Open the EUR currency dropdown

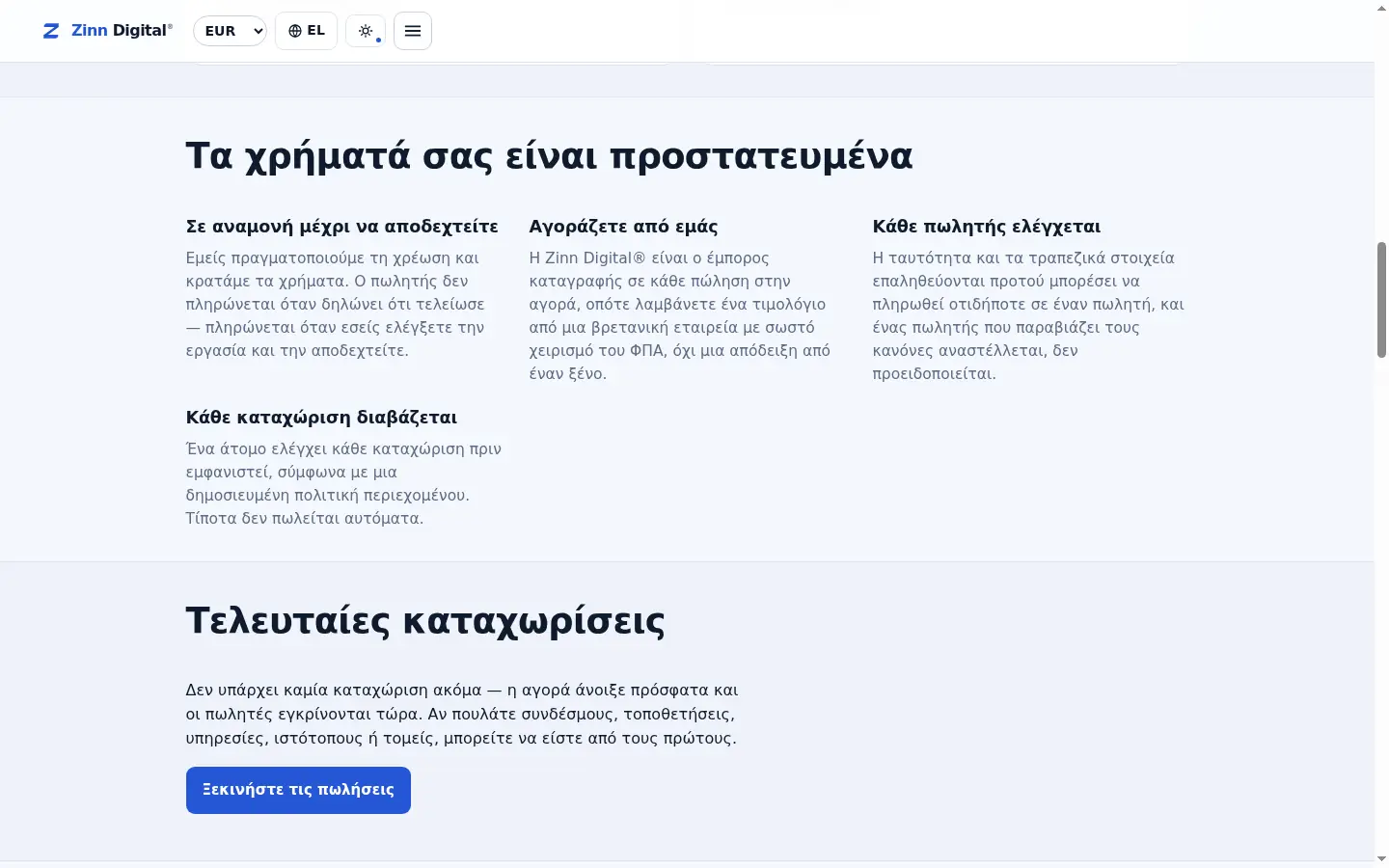coord(230,31)
